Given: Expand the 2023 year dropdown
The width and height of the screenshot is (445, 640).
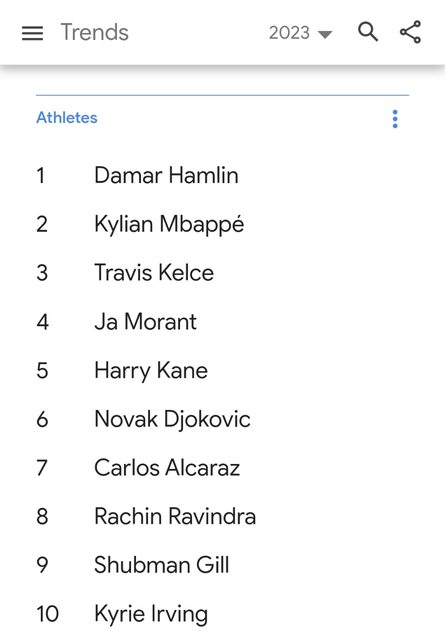Looking at the screenshot, I should click(x=301, y=33).
